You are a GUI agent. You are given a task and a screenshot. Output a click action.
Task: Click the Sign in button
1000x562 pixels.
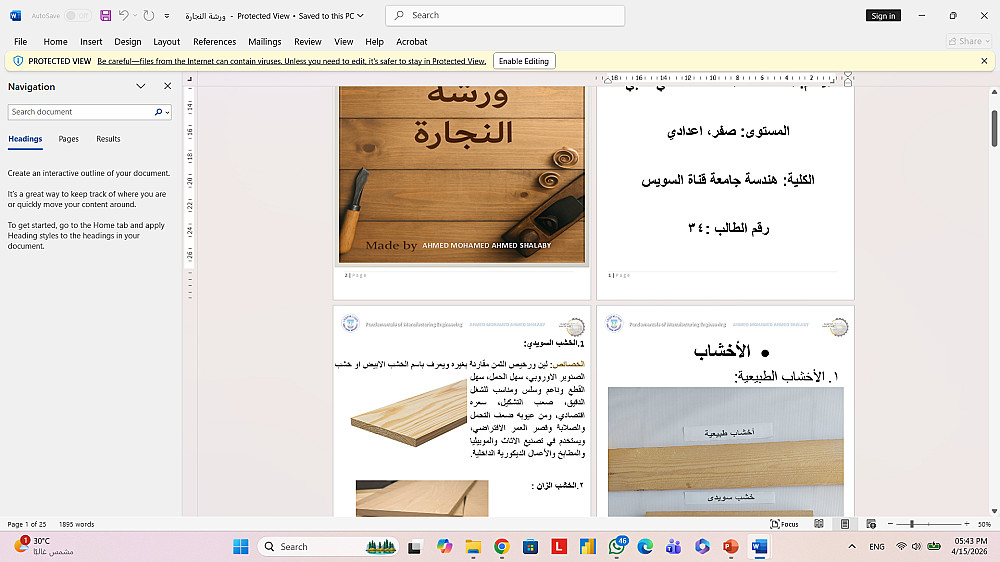click(x=883, y=16)
